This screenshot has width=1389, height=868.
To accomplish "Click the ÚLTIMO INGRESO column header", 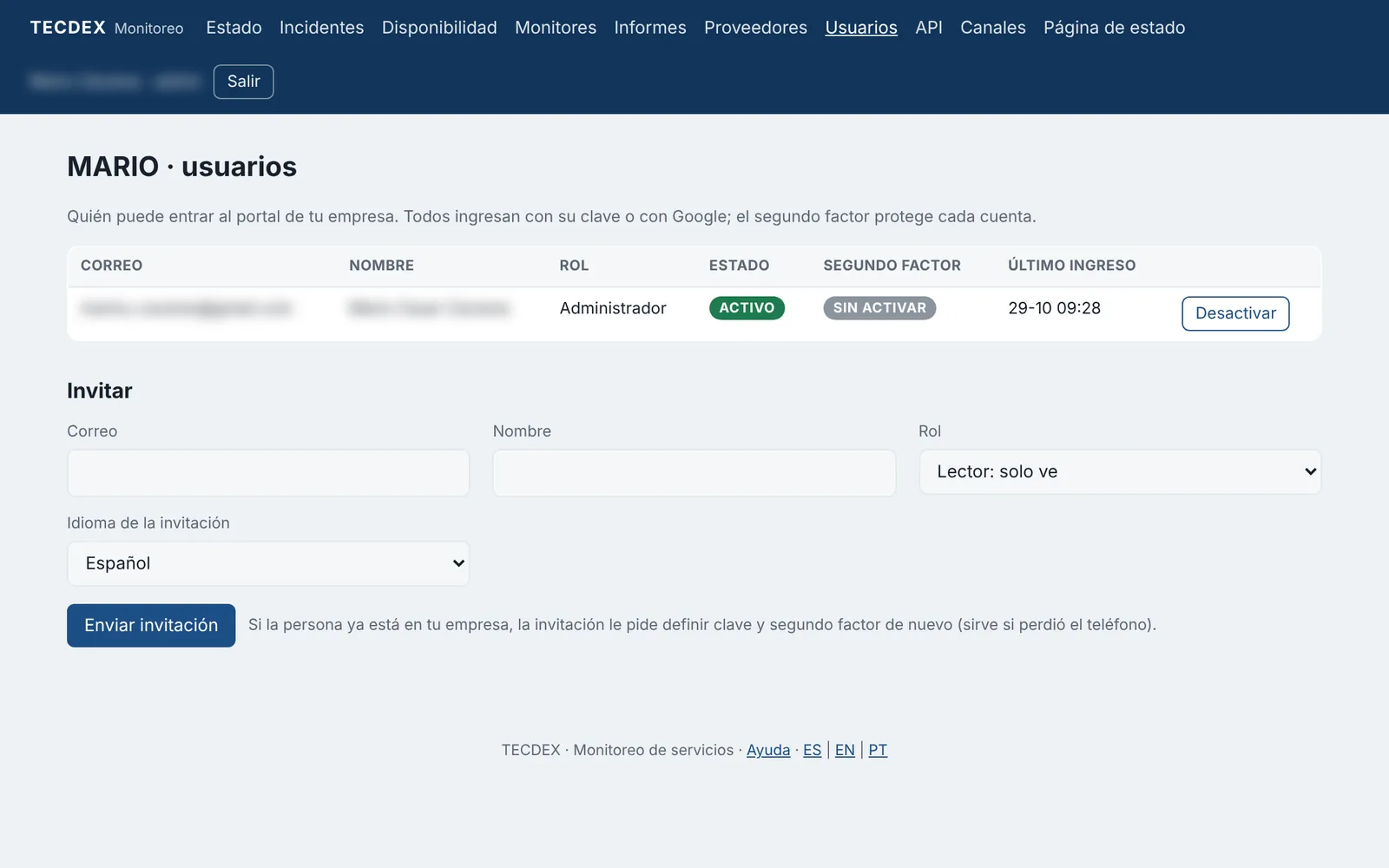I will pyautogui.click(x=1071, y=266).
